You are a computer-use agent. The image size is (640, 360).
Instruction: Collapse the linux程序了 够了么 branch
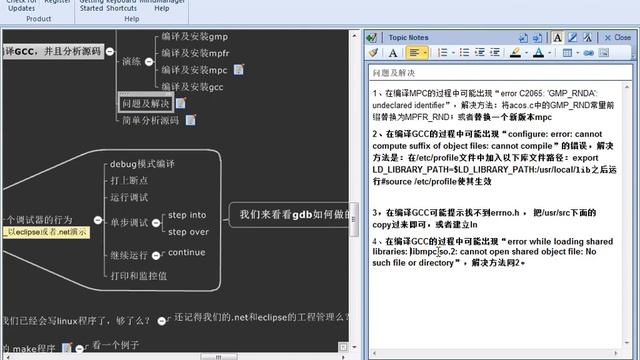coord(162,321)
